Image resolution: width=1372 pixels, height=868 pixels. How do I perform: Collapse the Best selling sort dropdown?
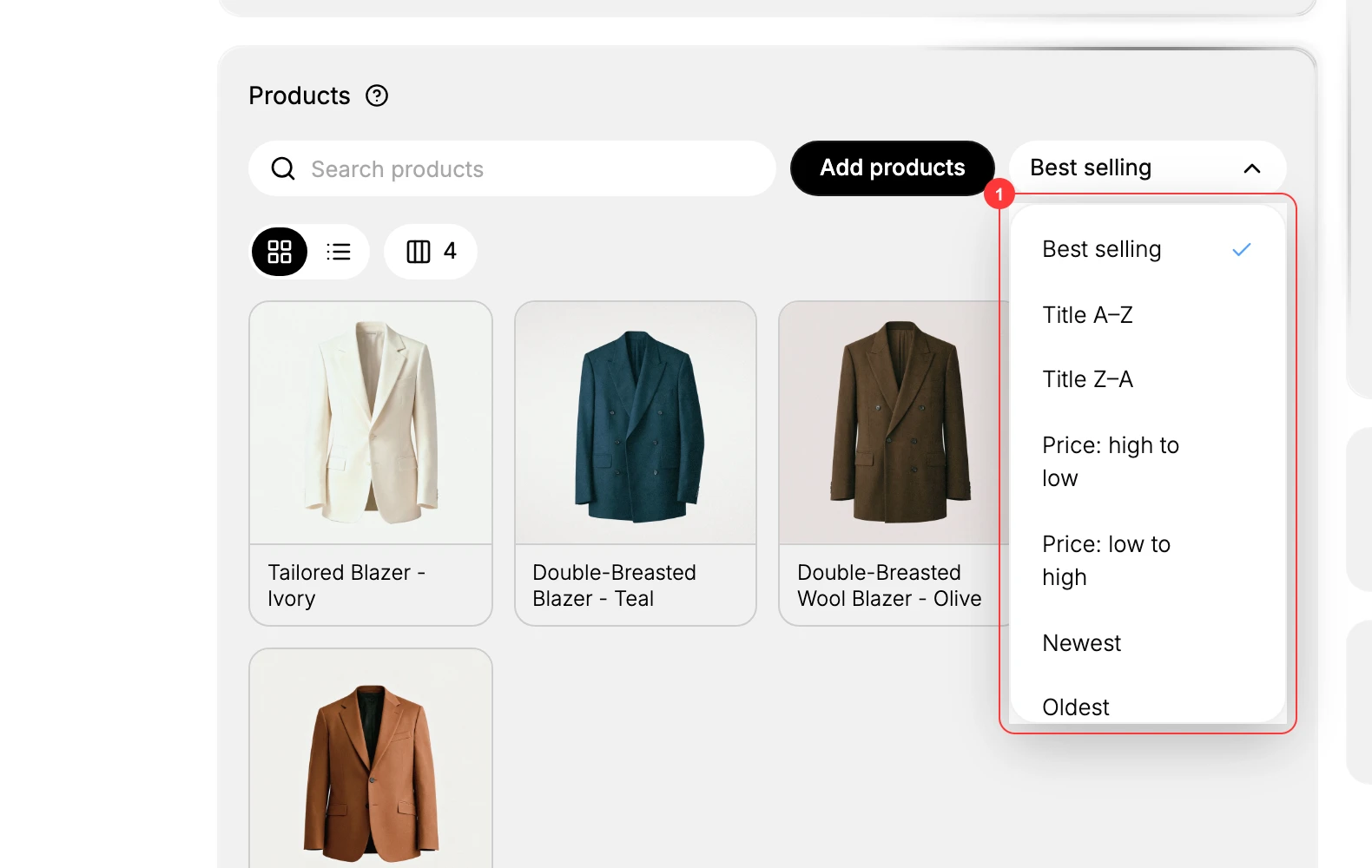coord(1147,168)
